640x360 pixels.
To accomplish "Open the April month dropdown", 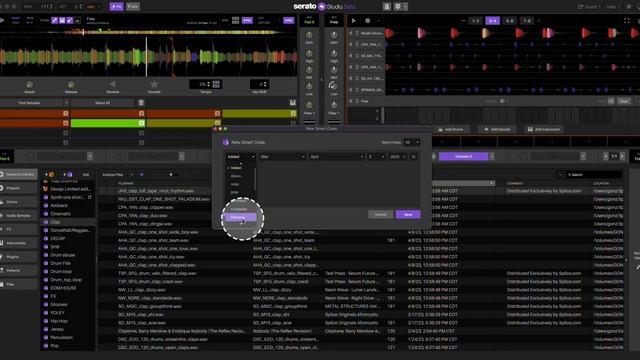I will (337, 157).
